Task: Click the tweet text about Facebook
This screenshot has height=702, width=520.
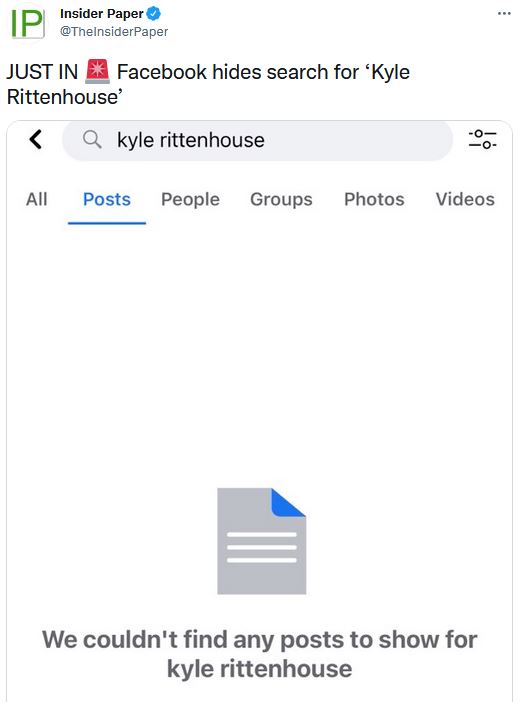Action: 208,84
